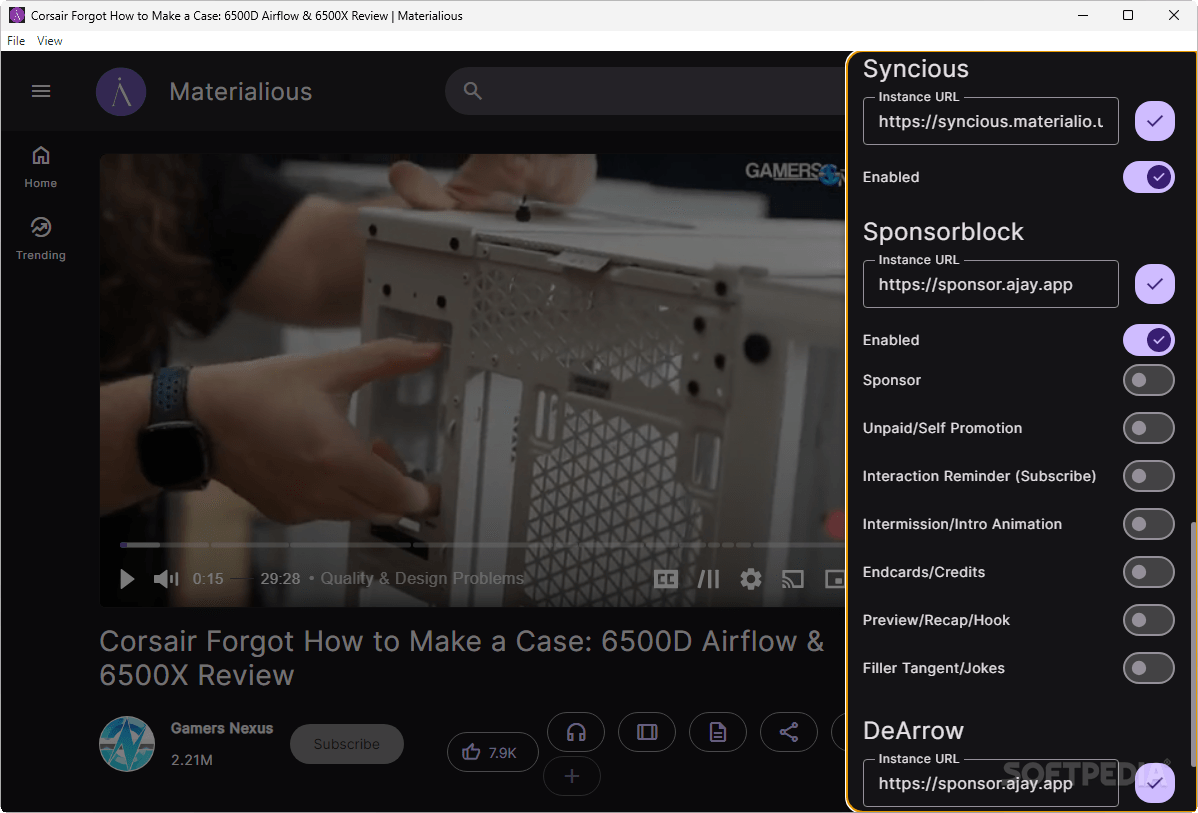Click the DeArrow section heading

(913, 730)
